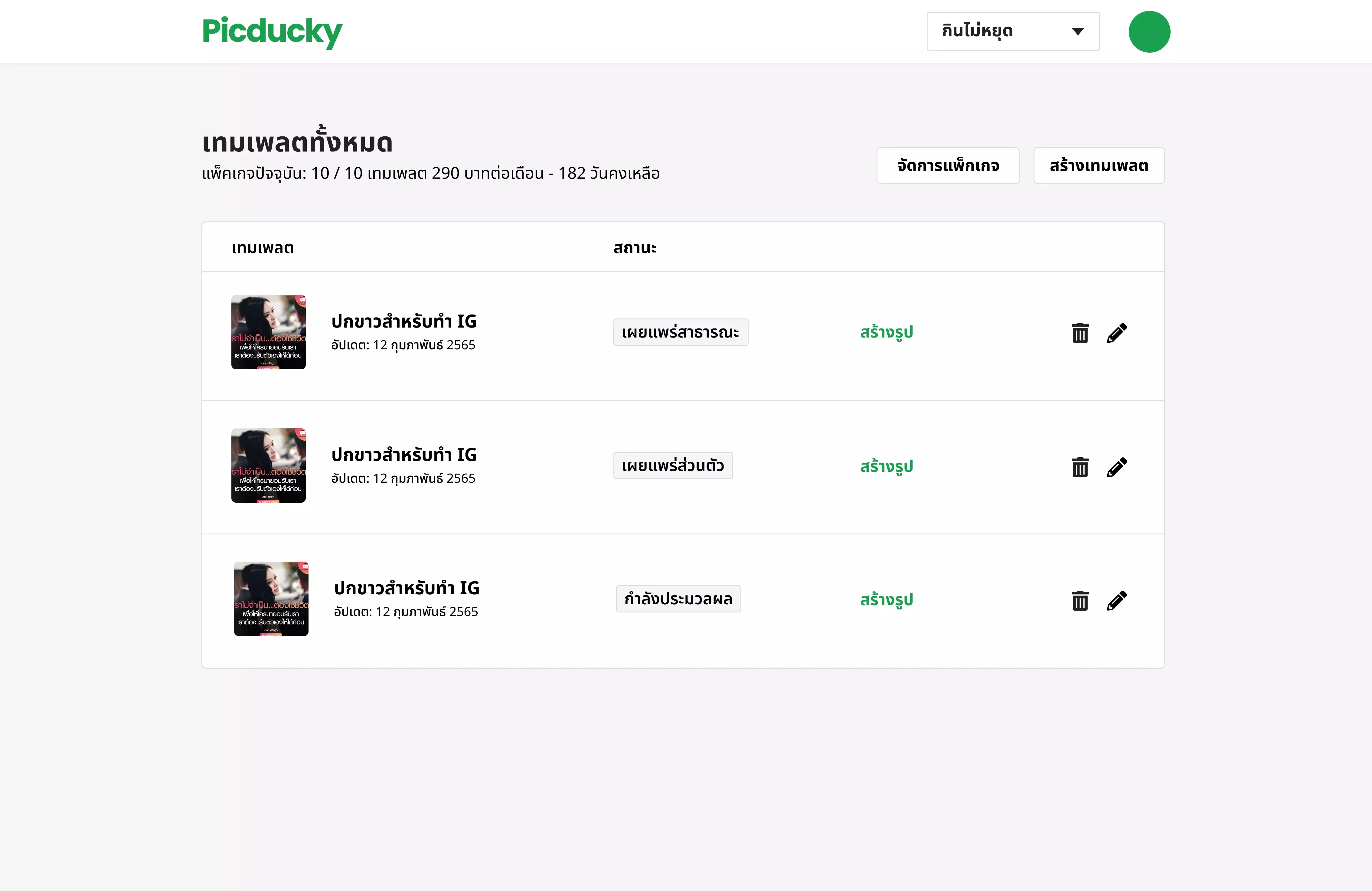Viewport: 1372px width, 891px height.
Task: Click สร้างรูป link in first template row
Action: point(886,333)
